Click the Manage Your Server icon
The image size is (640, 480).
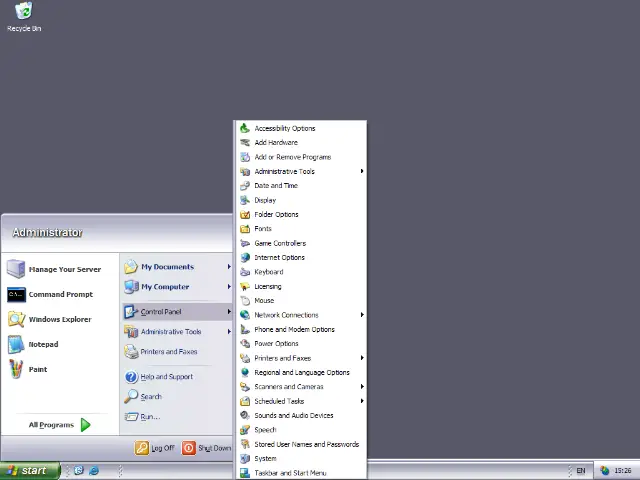pyautogui.click(x=16, y=269)
